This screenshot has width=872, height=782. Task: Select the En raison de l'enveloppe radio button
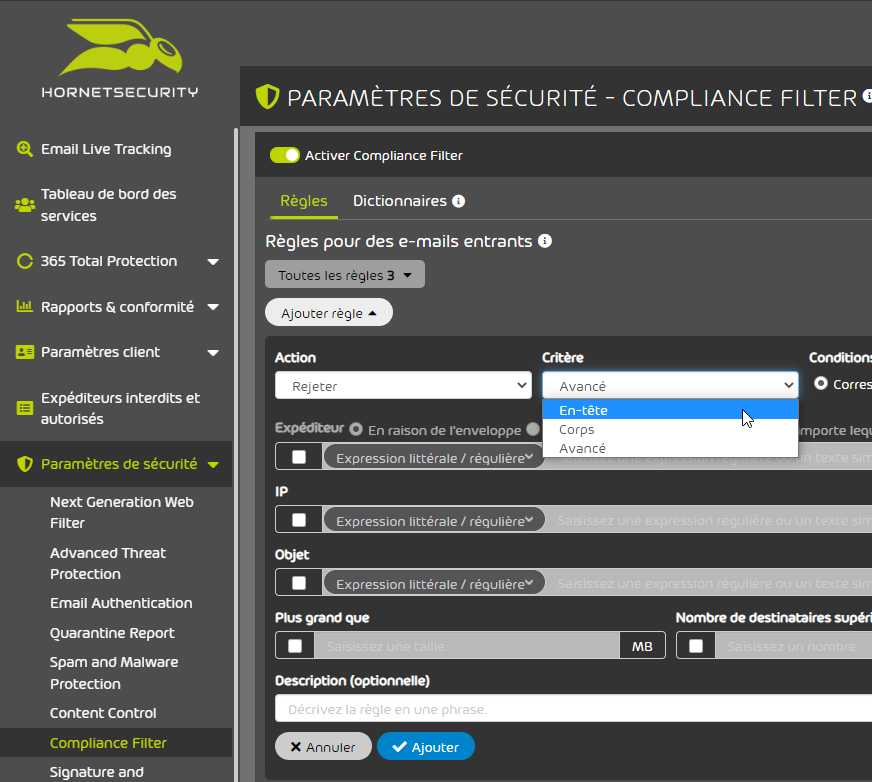pyautogui.click(x=356, y=430)
